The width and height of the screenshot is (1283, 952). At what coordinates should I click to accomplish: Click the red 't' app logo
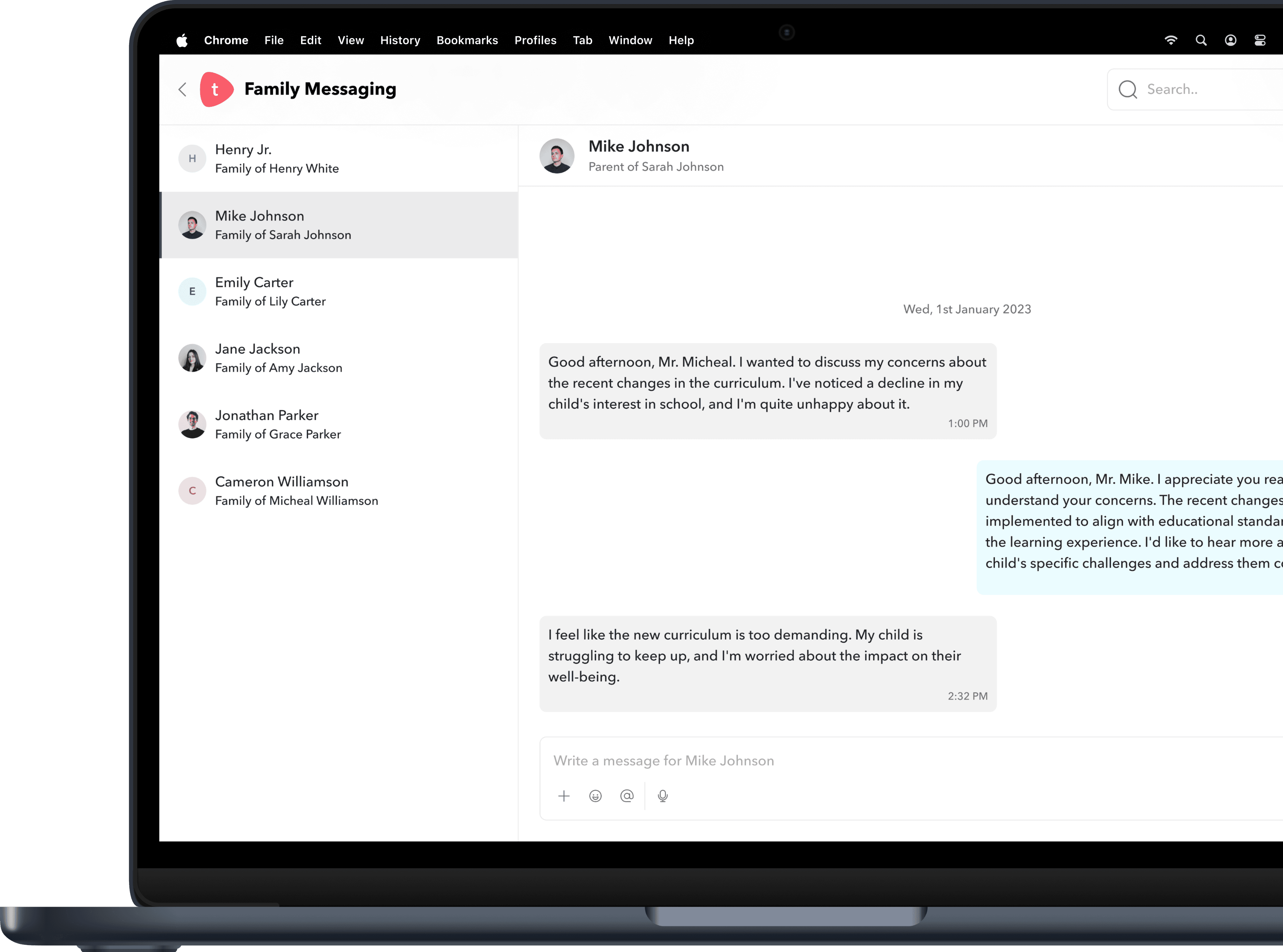(x=216, y=89)
